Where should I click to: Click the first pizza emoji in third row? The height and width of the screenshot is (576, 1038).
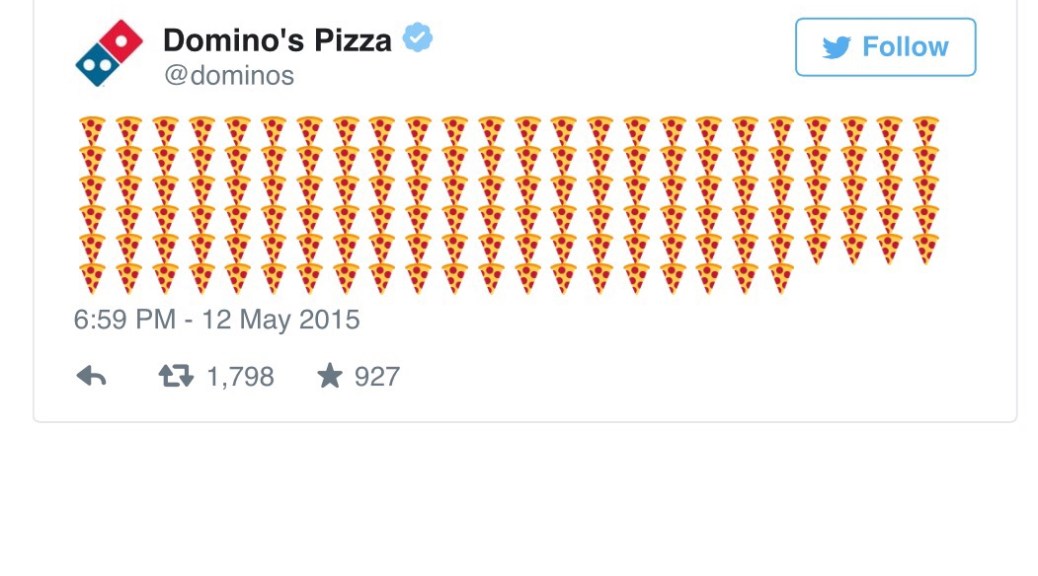(x=92, y=190)
